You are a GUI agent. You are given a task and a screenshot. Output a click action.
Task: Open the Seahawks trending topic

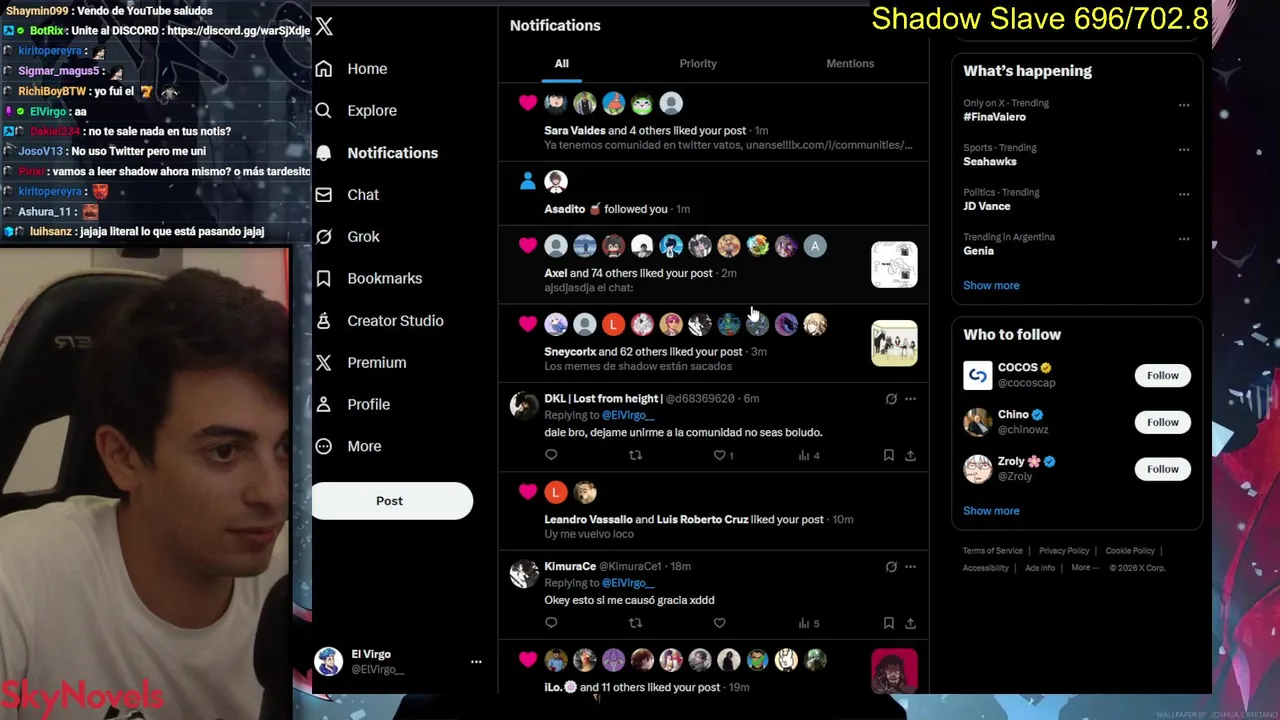click(990, 162)
